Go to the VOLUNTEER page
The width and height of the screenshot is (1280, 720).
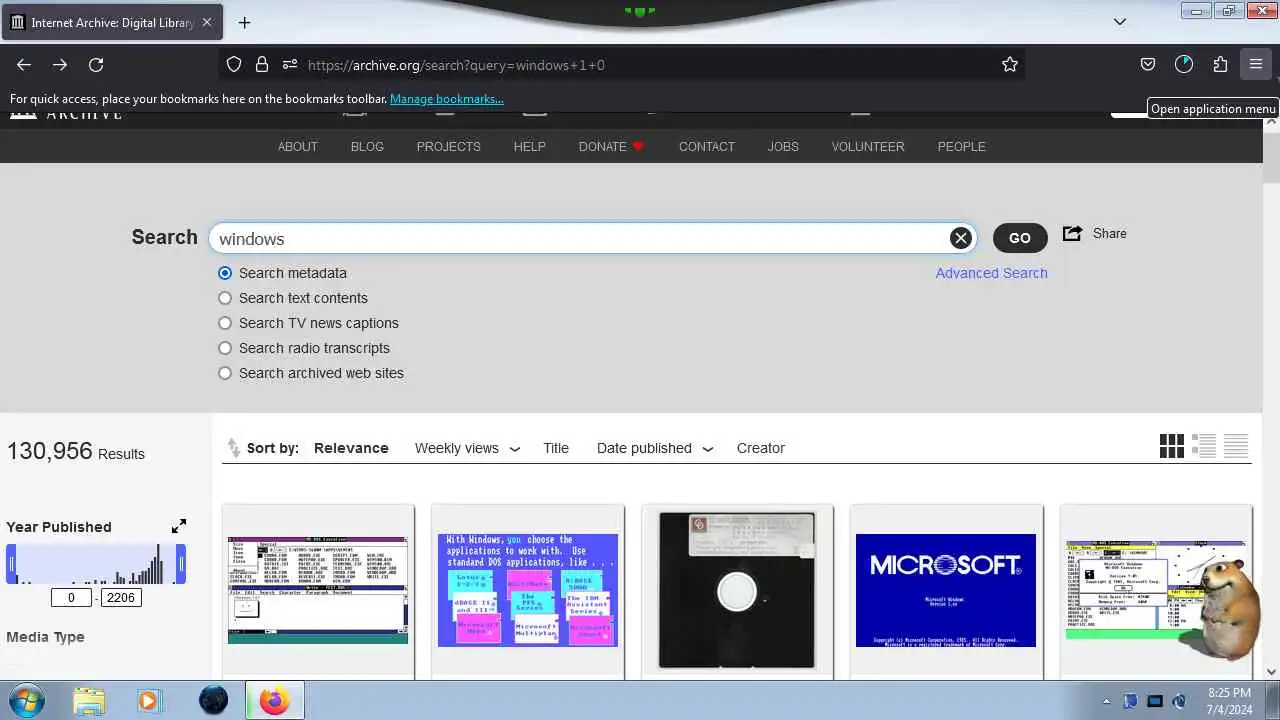click(868, 146)
